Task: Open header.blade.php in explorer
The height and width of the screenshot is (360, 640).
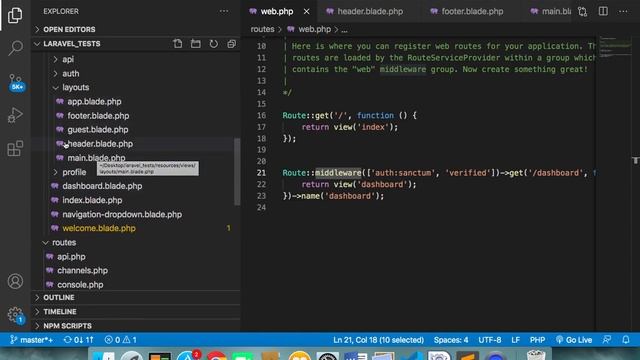Action: pyautogui.click(x=135, y=144)
